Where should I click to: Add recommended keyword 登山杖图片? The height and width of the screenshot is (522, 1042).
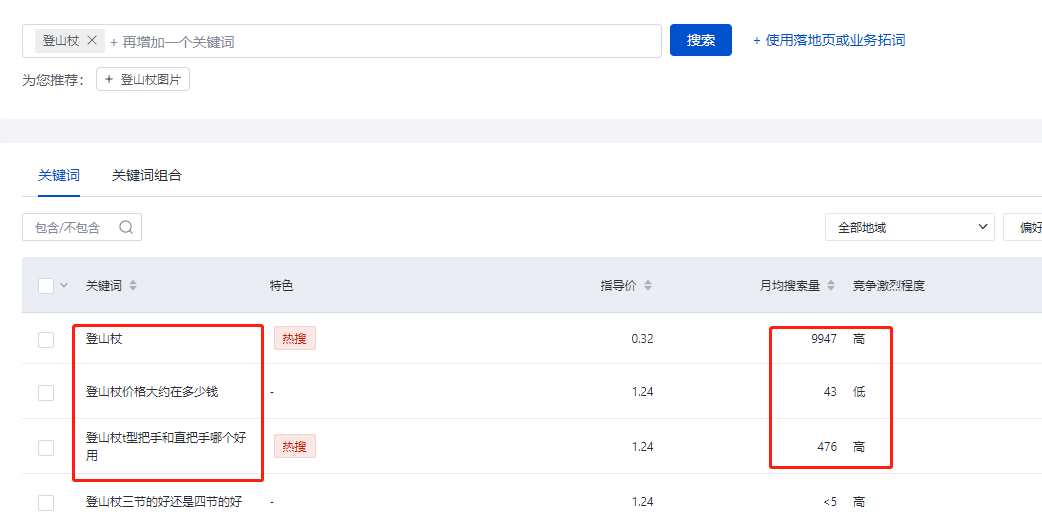pos(143,79)
